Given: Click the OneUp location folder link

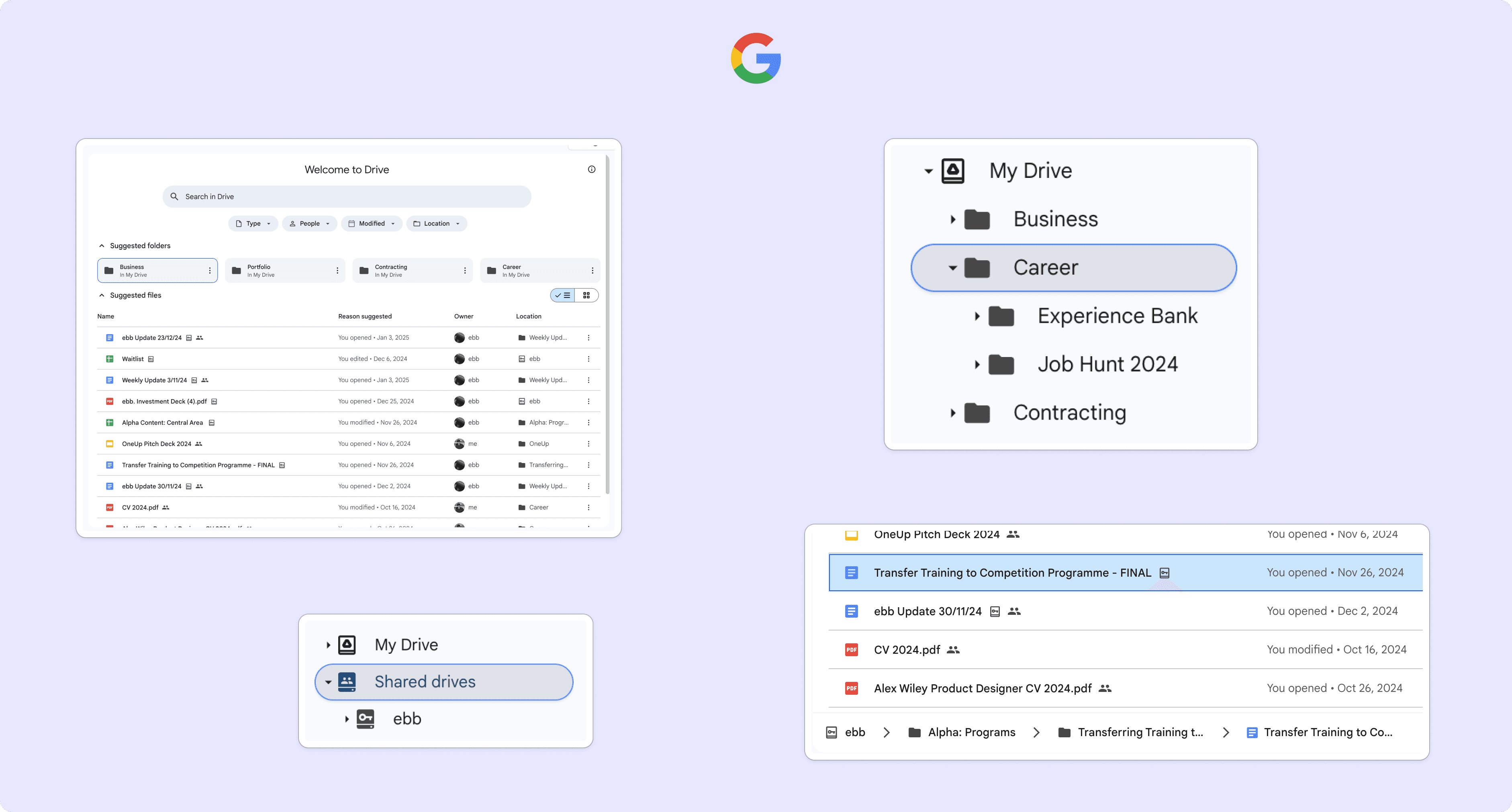Looking at the screenshot, I should click(x=533, y=444).
